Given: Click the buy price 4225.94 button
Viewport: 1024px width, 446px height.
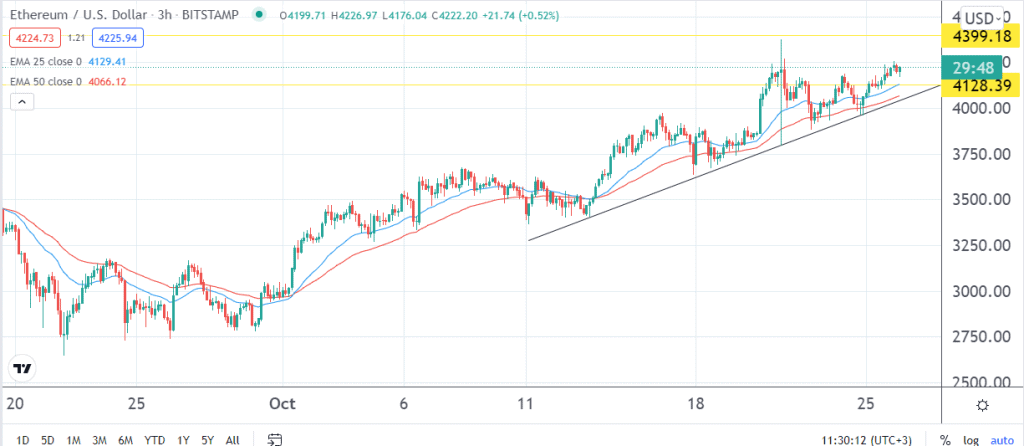Looking at the screenshot, I should pos(118,39).
